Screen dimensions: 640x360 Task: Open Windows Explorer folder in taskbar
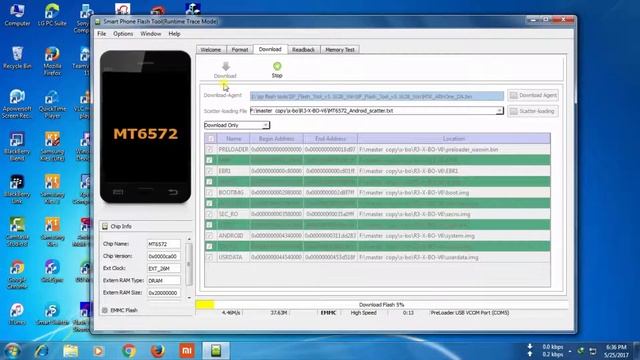(71, 351)
